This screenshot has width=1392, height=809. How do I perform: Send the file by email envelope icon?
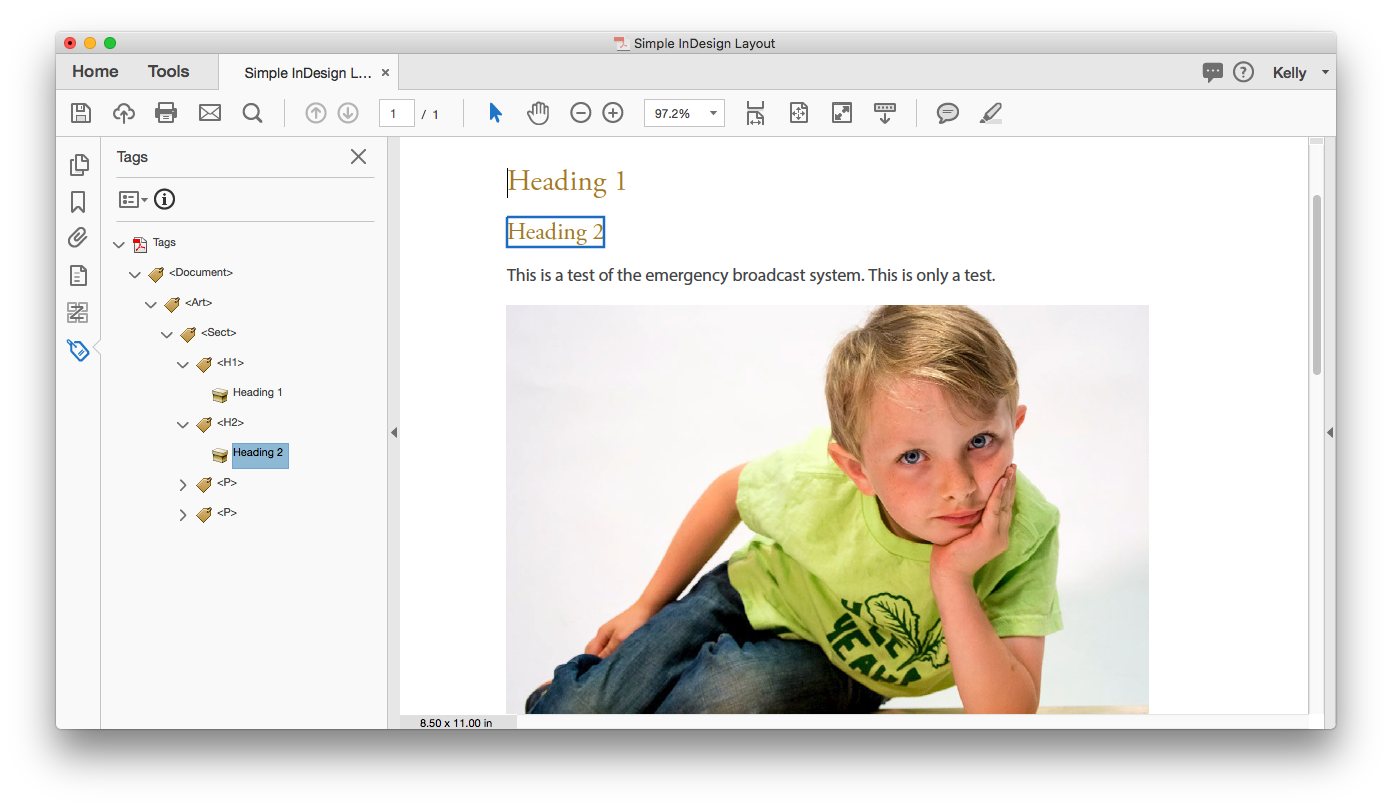pyautogui.click(x=210, y=113)
